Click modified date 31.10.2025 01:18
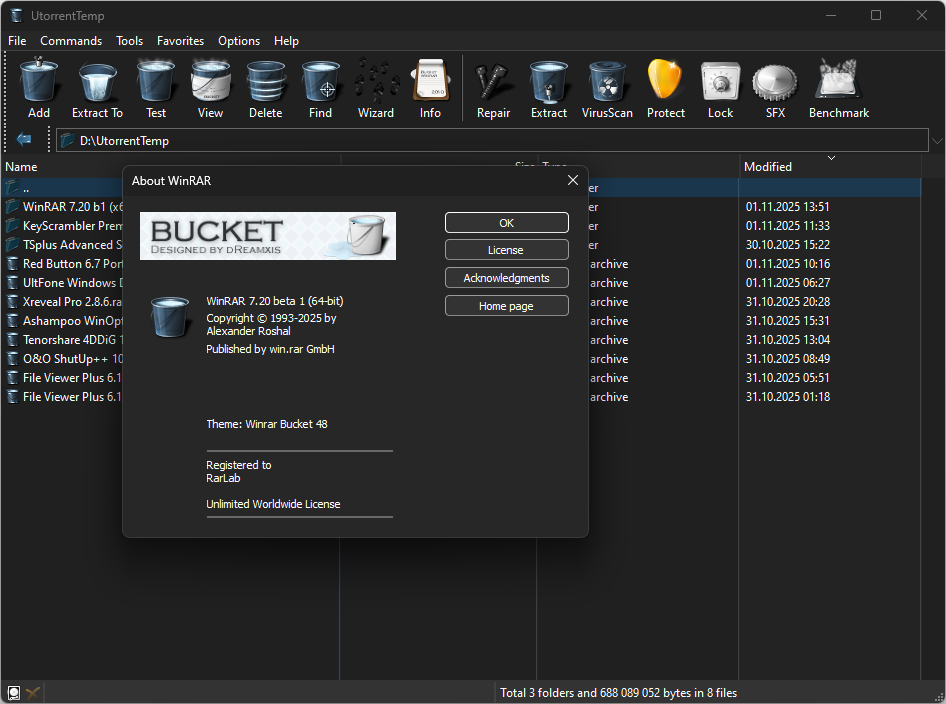Image resolution: width=946 pixels, height=704 pixels. coord(787,396)
